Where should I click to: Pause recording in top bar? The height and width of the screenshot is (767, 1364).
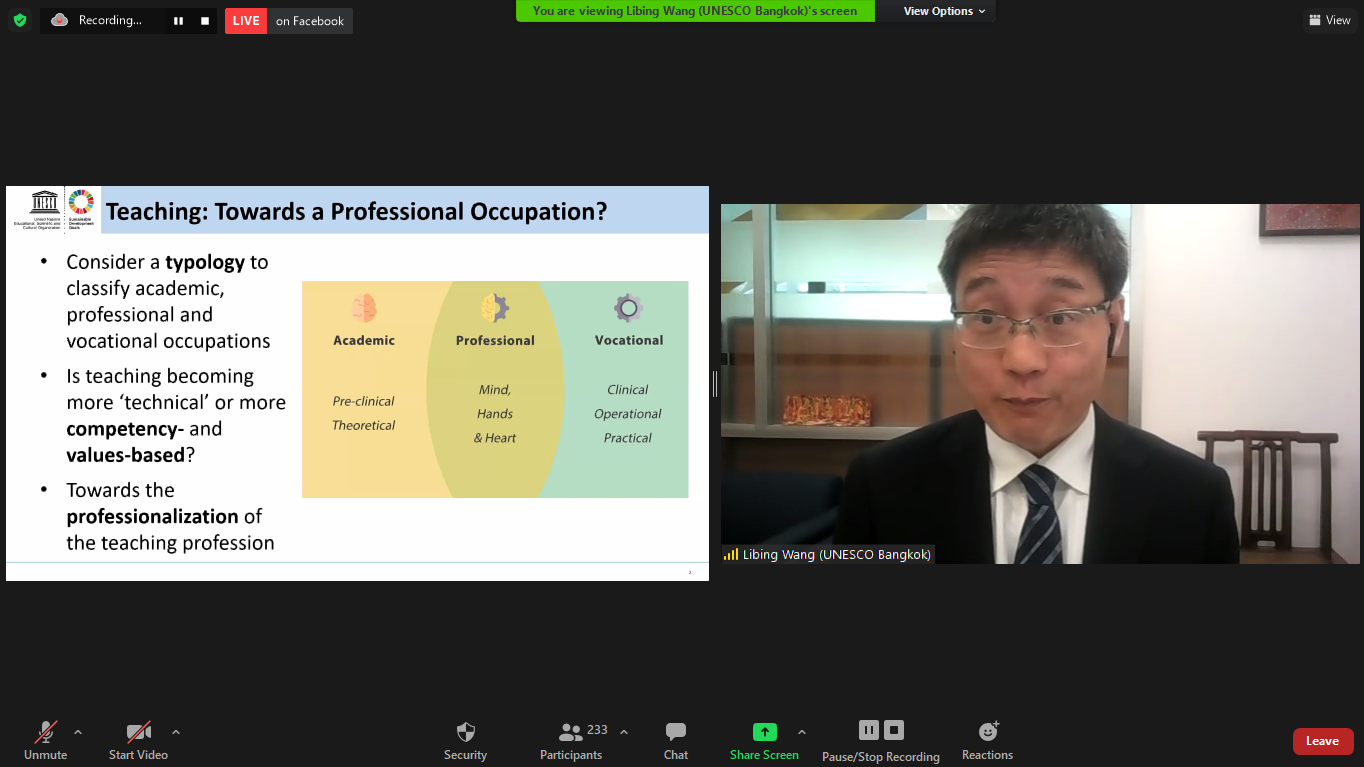tap(178, 21)
